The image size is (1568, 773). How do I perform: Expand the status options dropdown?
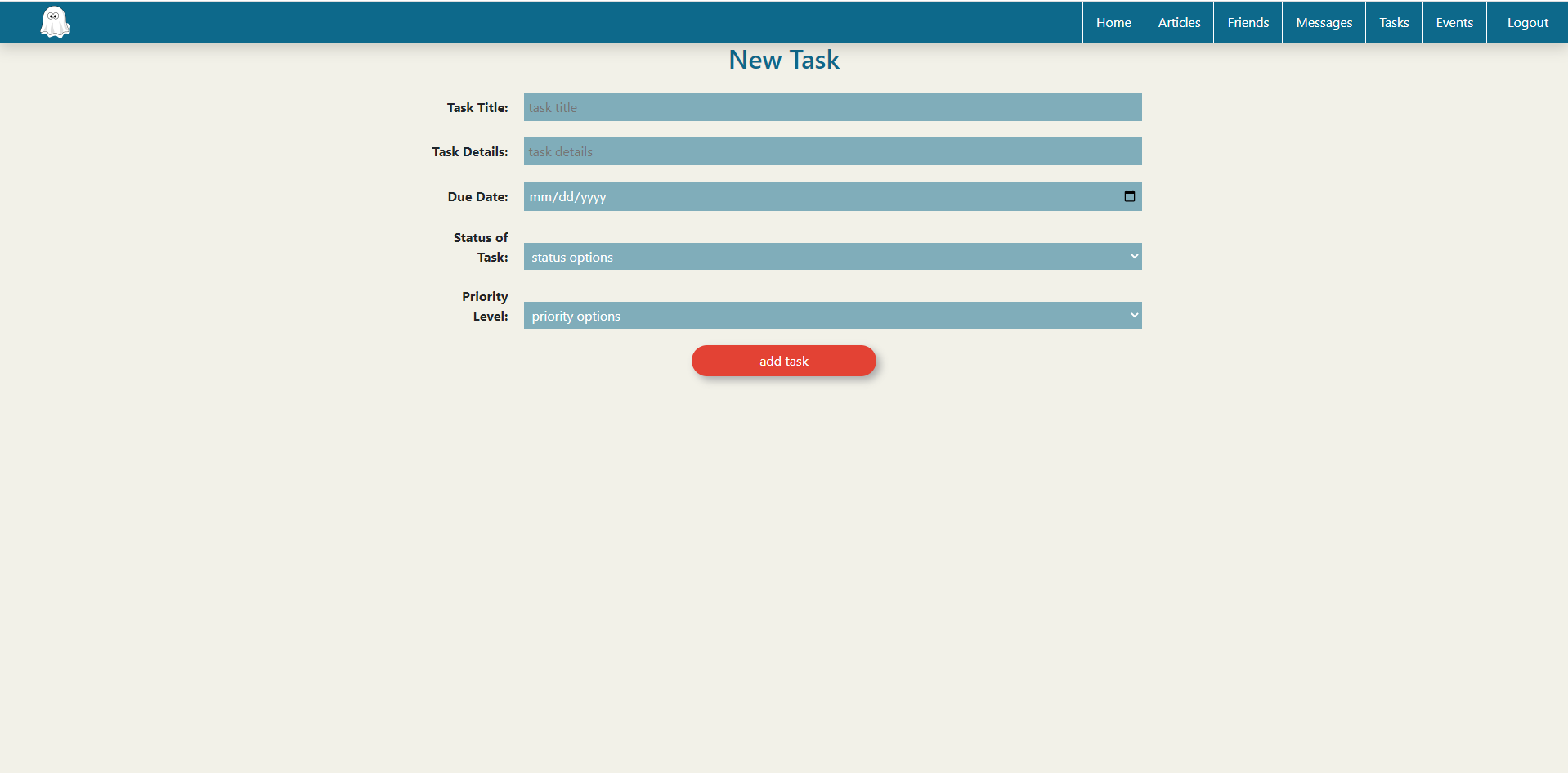[x=832, y=257]
